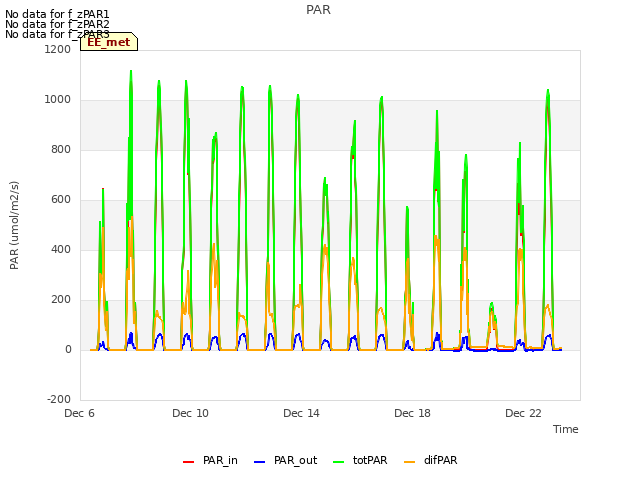Click the red PAR_in legend swatch

click(189, 462)
